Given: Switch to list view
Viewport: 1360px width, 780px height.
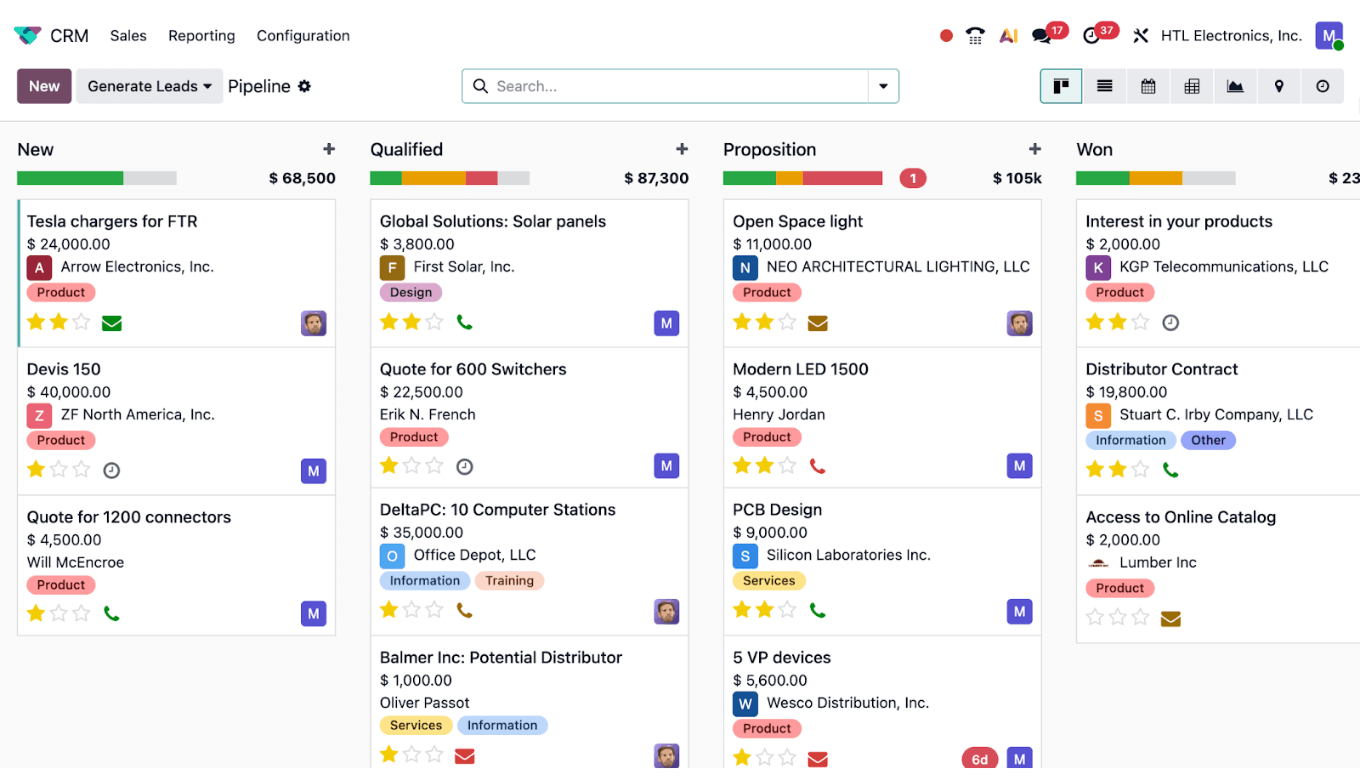Looking at the screenshot, I should click(1104, 86).
